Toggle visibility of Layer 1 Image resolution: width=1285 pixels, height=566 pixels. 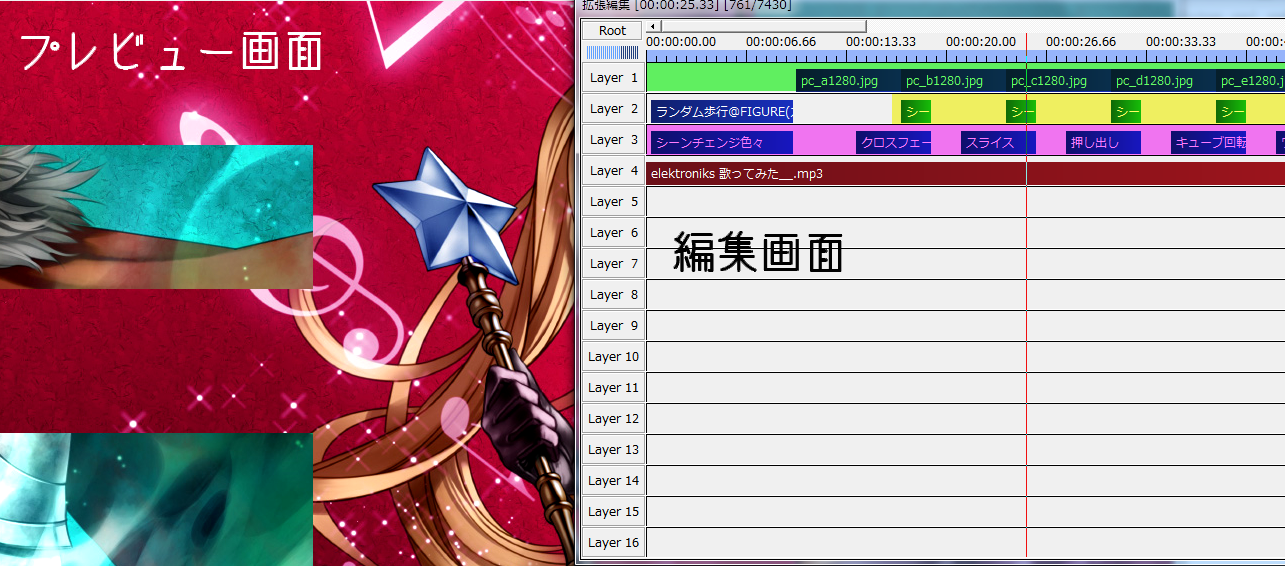614,78
